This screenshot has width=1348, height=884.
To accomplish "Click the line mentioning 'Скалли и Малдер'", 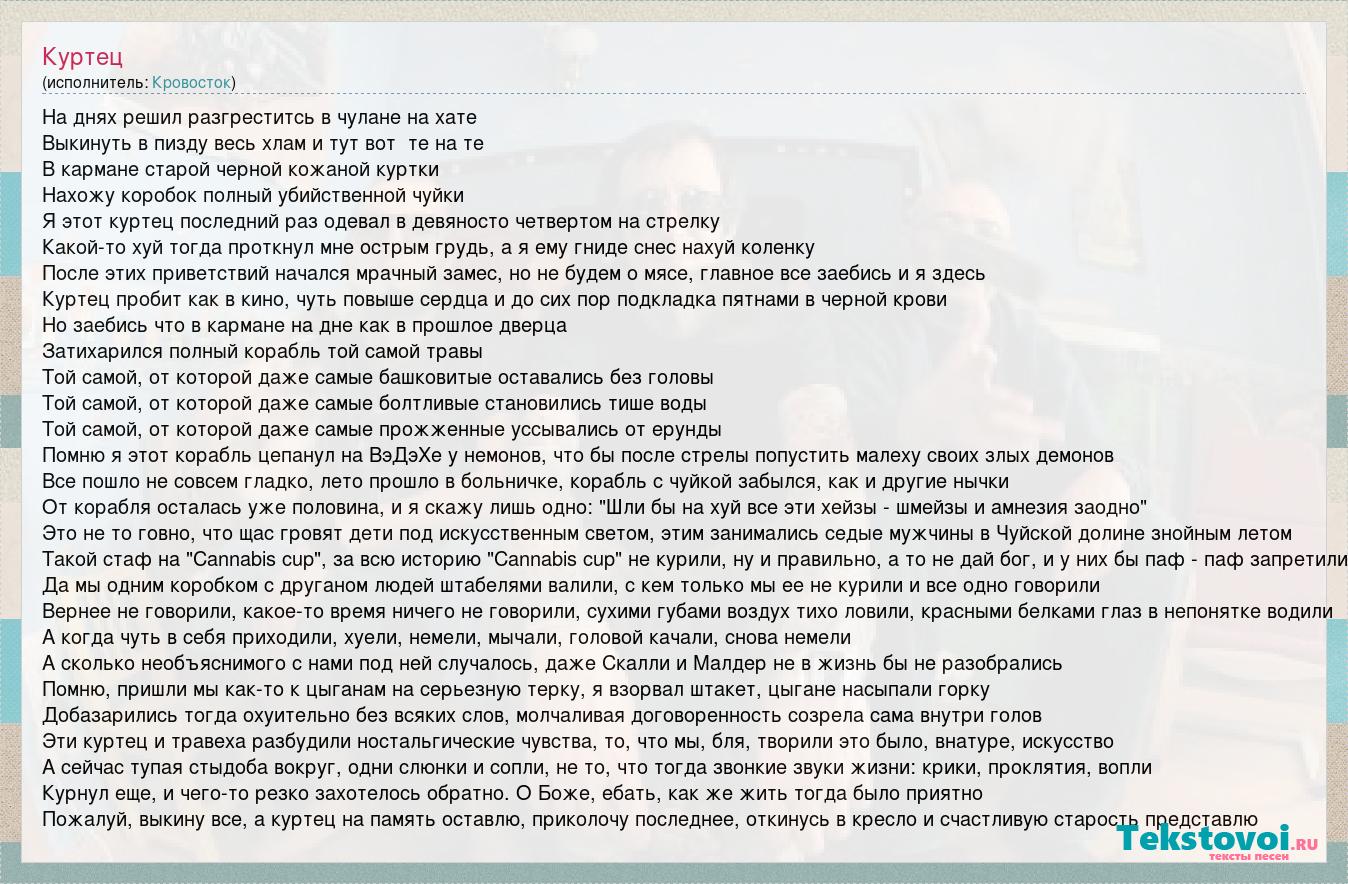I will tap(552, 663).
